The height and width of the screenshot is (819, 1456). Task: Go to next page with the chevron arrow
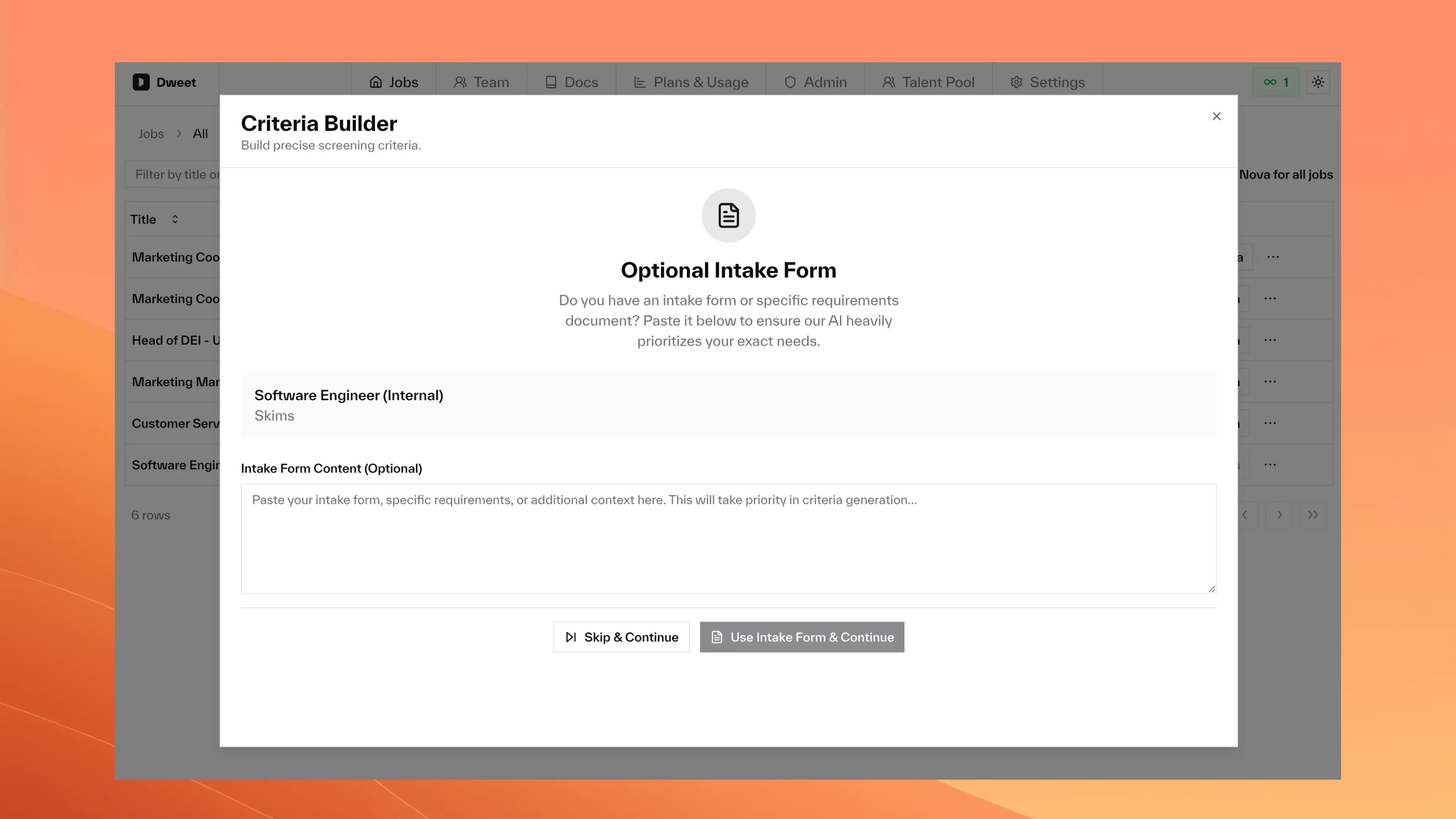pos(1279,515)
